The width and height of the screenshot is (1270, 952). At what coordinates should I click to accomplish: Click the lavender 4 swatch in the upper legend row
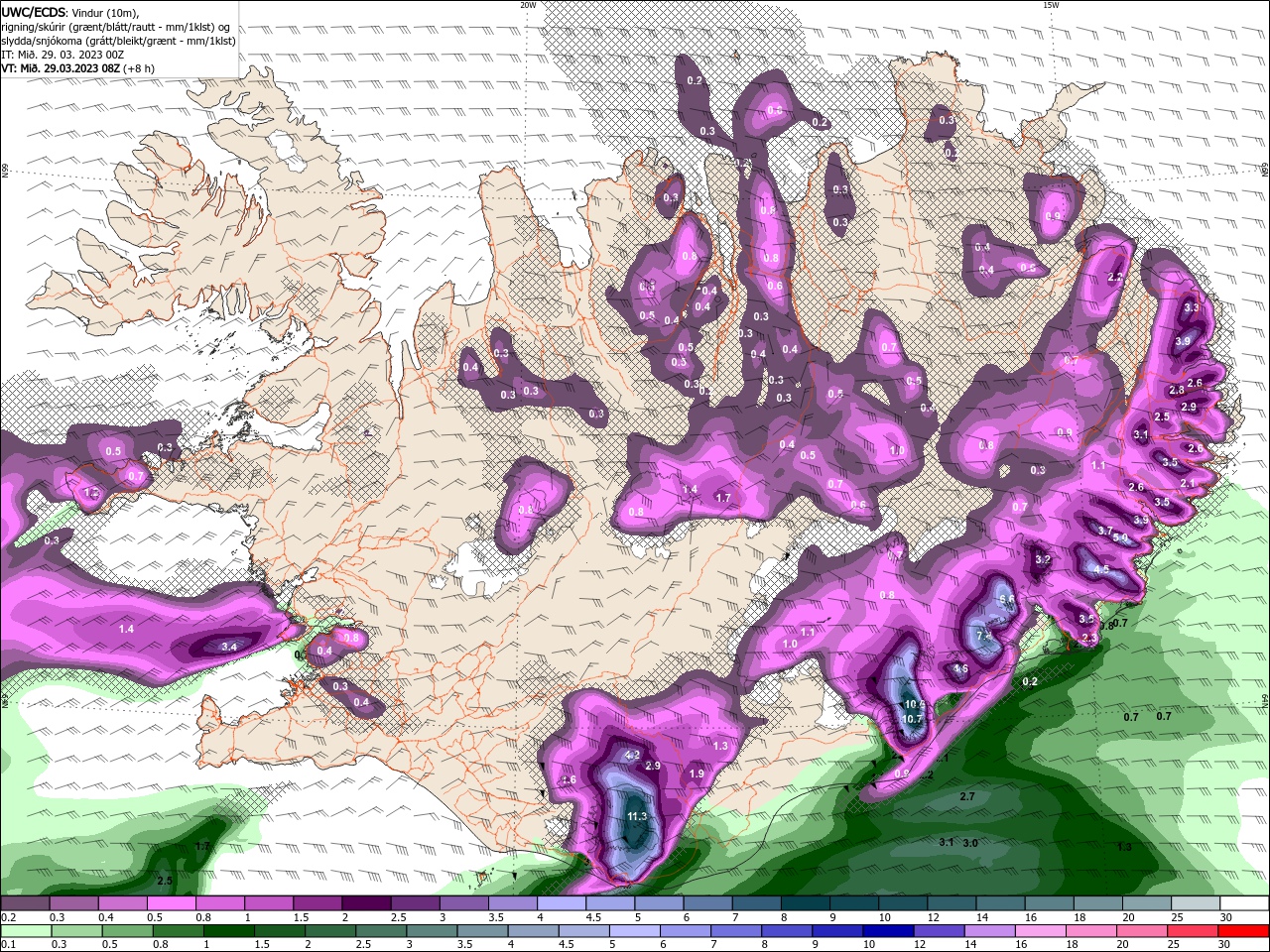click(560, 903)
